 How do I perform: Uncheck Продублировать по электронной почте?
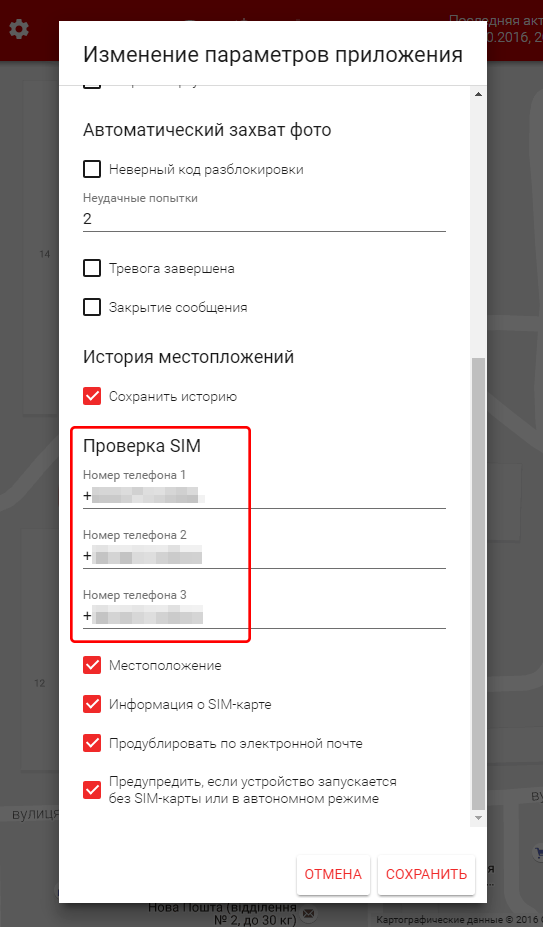[92, 743]
